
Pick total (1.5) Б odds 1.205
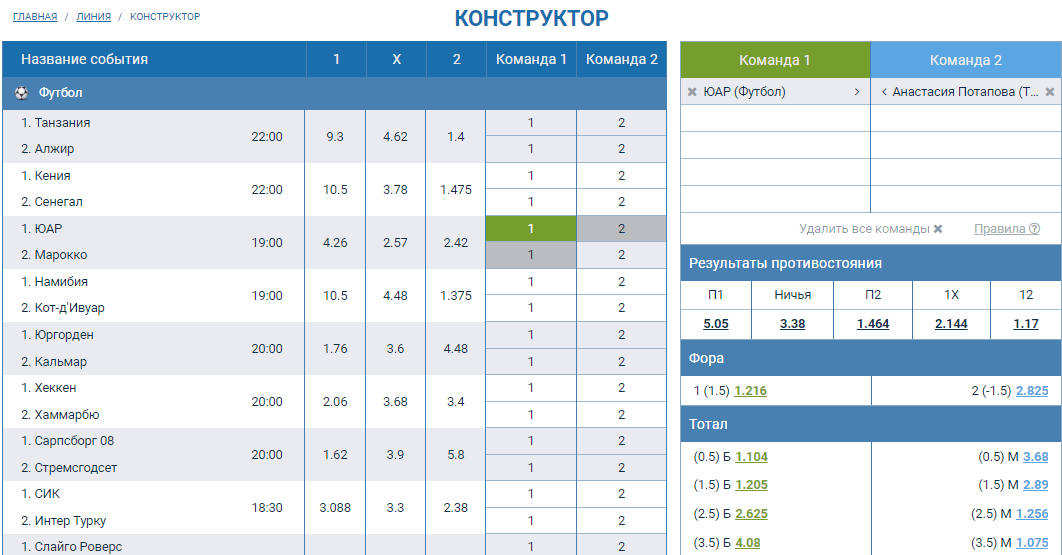point(752,485)
